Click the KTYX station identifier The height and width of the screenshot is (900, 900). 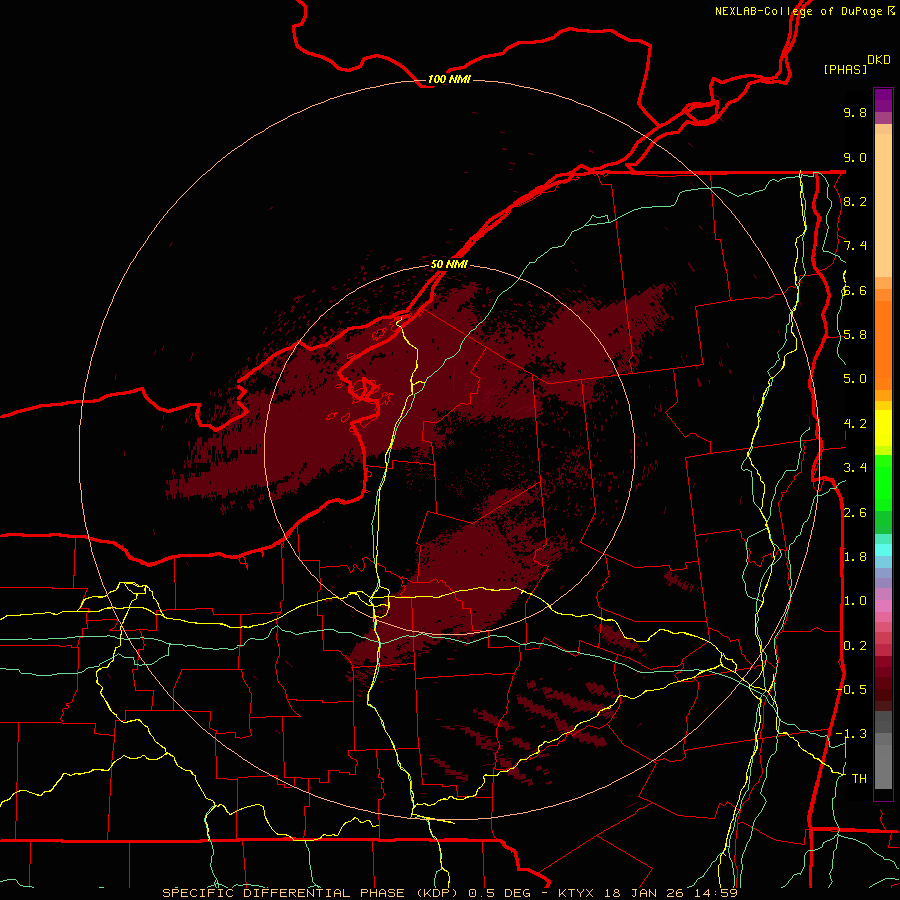577,893
